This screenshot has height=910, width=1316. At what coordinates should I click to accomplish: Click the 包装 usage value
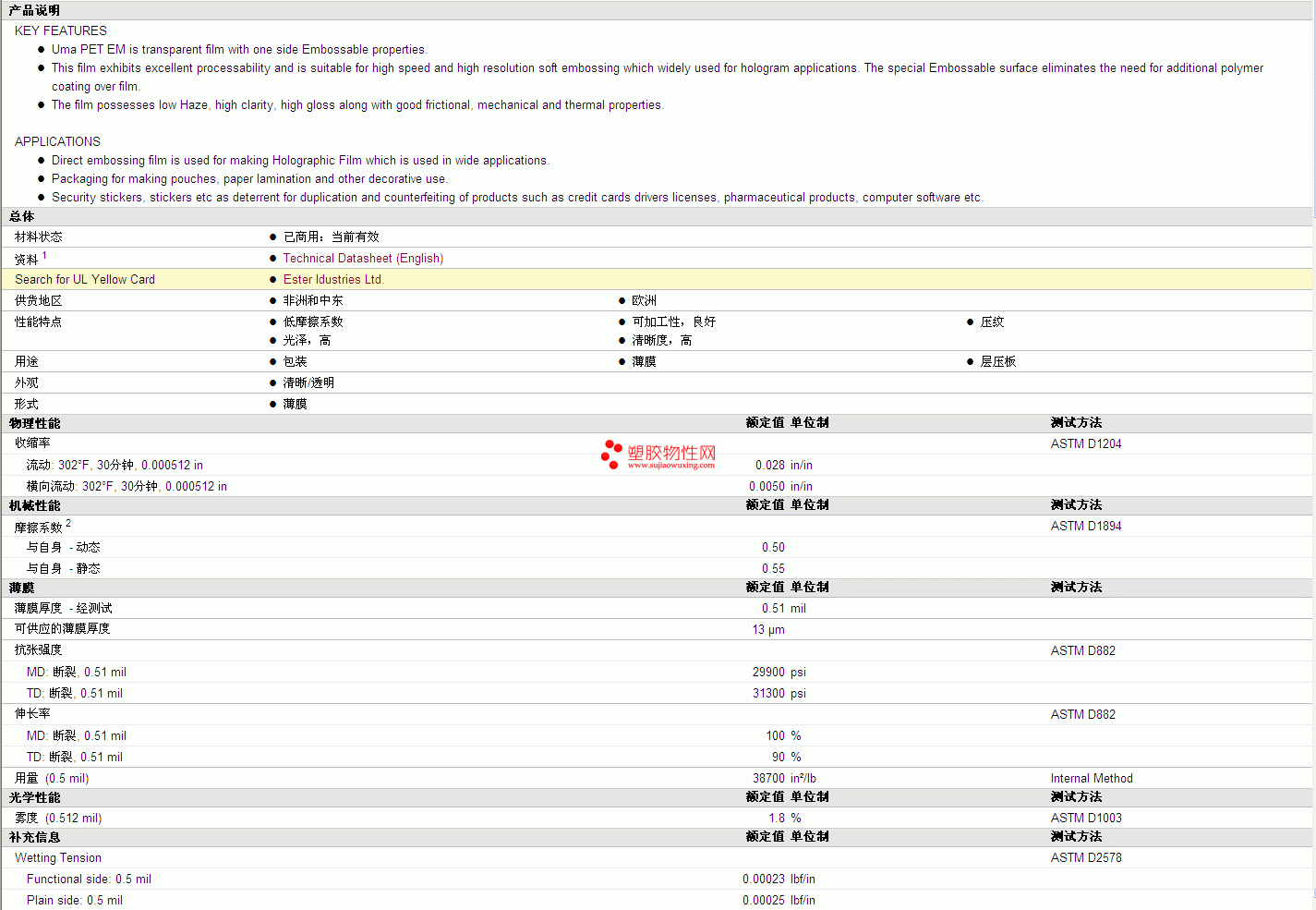[x=296, y=362]
